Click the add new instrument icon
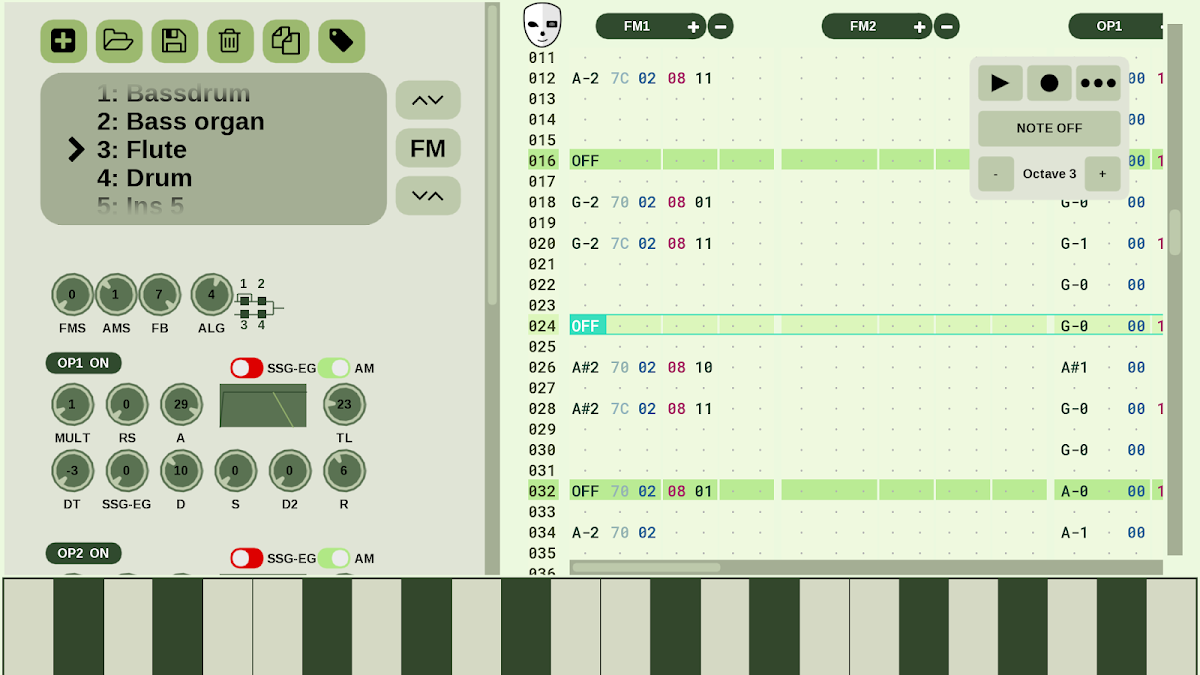Viewport: 1200px width, 675px height. coord(63,41)
